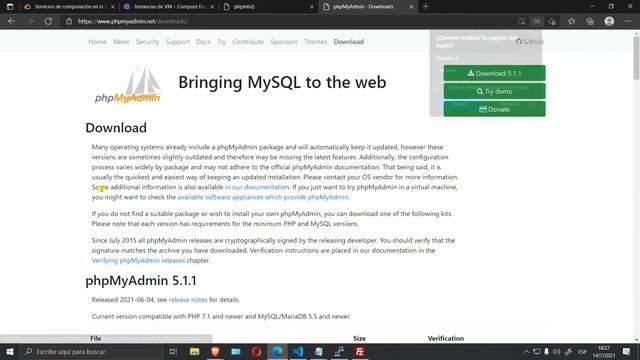Follow the 'in our documentation' link
640x360 pixels.
[x=257, y=187]
